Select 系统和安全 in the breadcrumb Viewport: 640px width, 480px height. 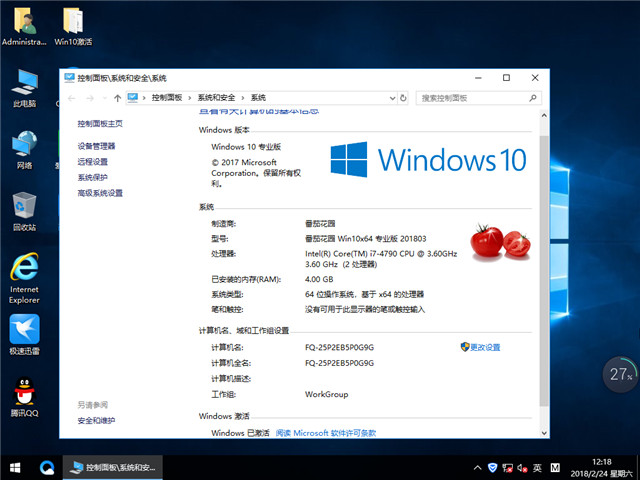pyautogui.click(x=216, y=98)
